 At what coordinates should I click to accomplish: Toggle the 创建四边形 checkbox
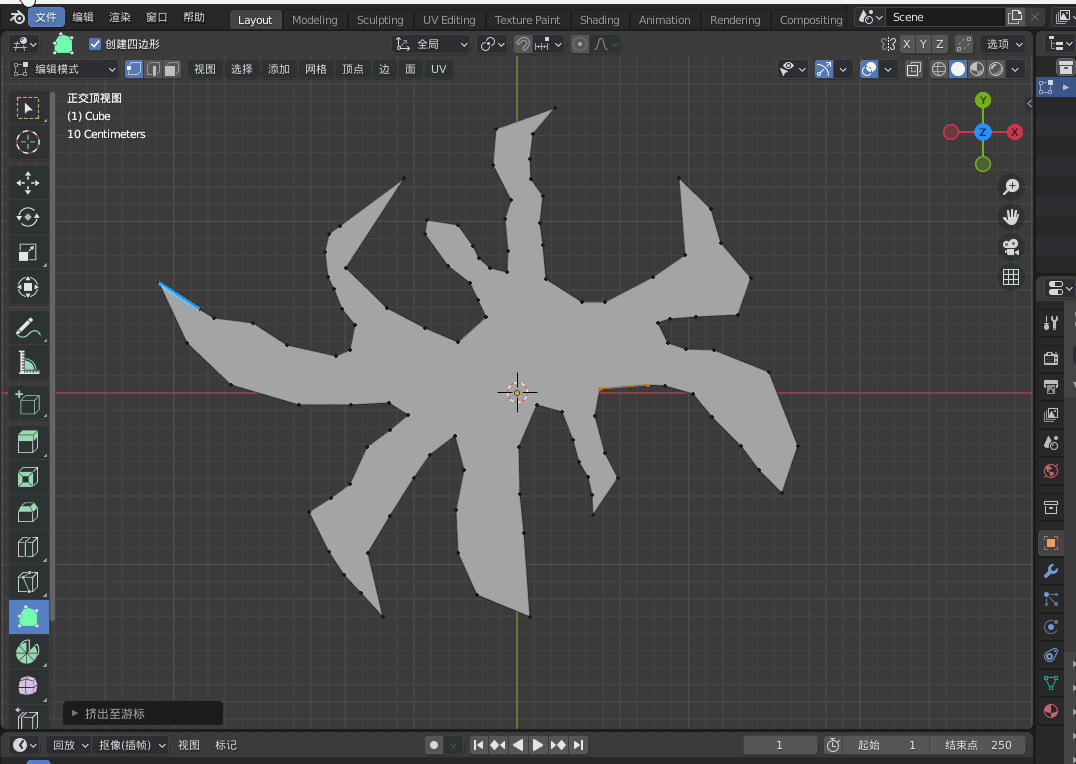point(95,44)
